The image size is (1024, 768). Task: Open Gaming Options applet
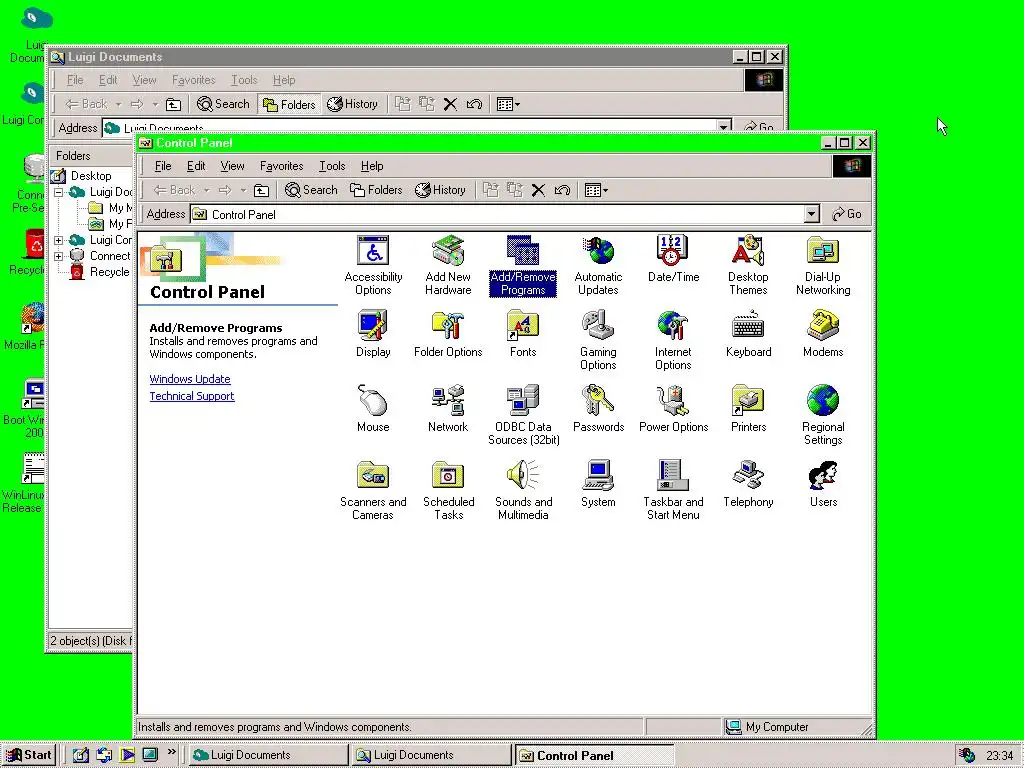[x=598, y=340]
